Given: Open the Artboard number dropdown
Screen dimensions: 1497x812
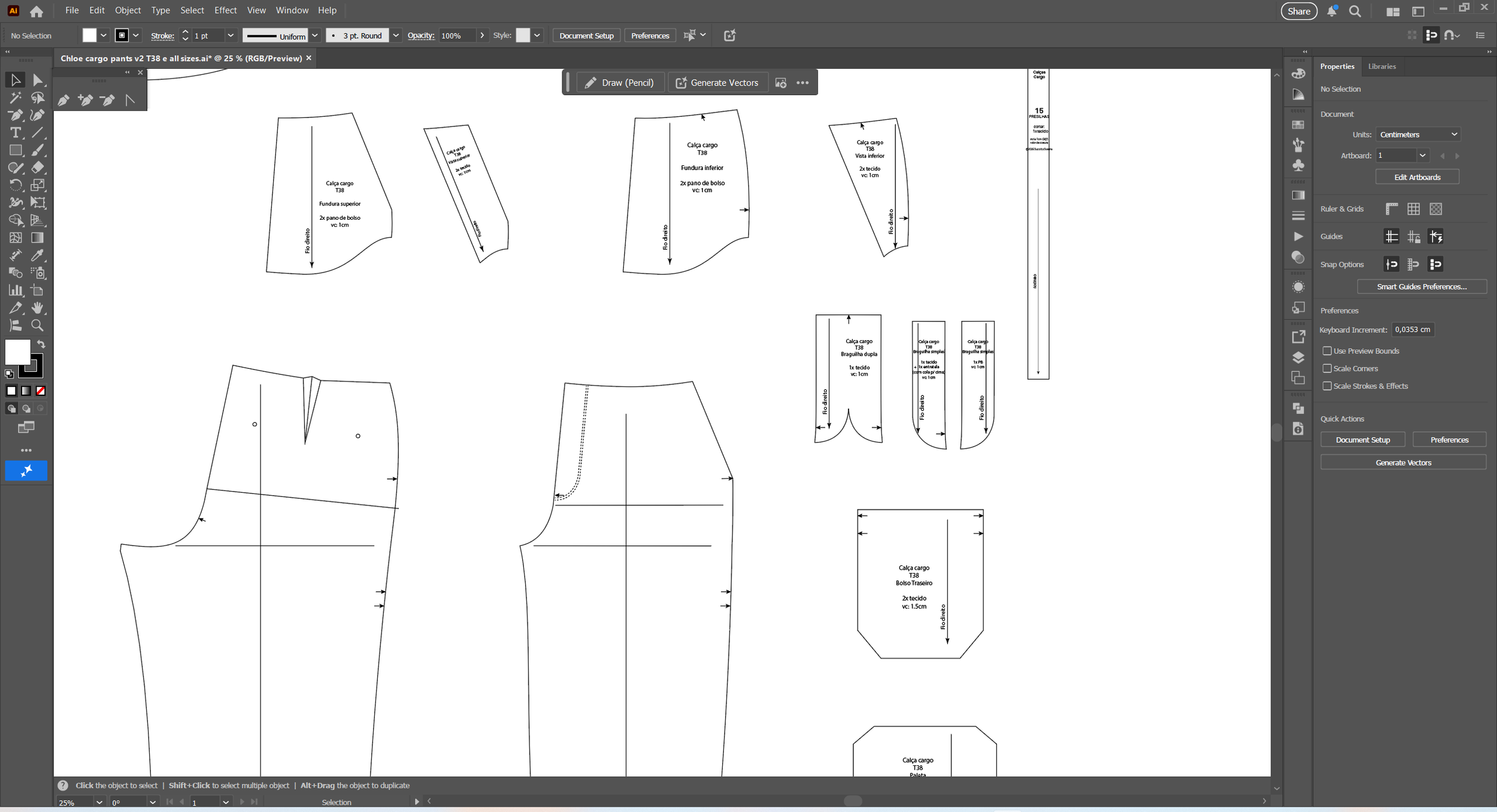Looking at the screenshot, I should (x=1422, y=156).
